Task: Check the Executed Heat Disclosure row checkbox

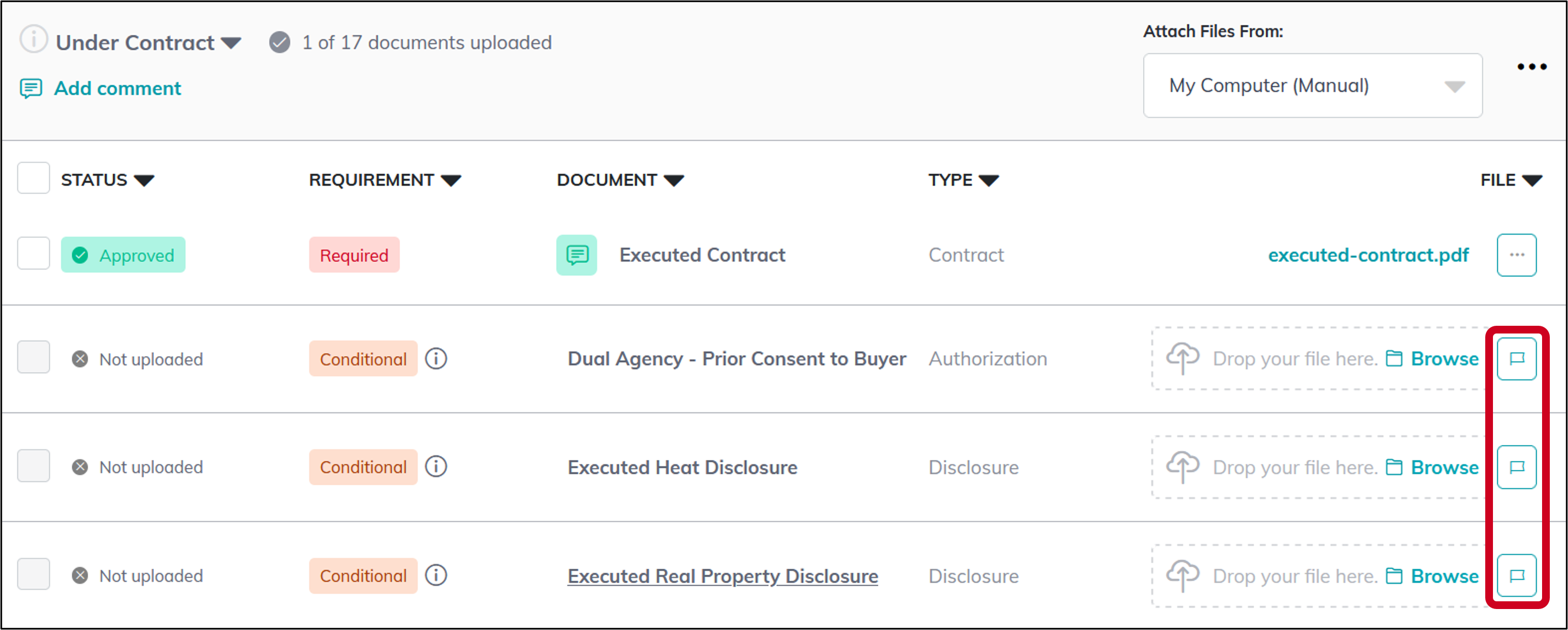Action: tap(34, 466)
